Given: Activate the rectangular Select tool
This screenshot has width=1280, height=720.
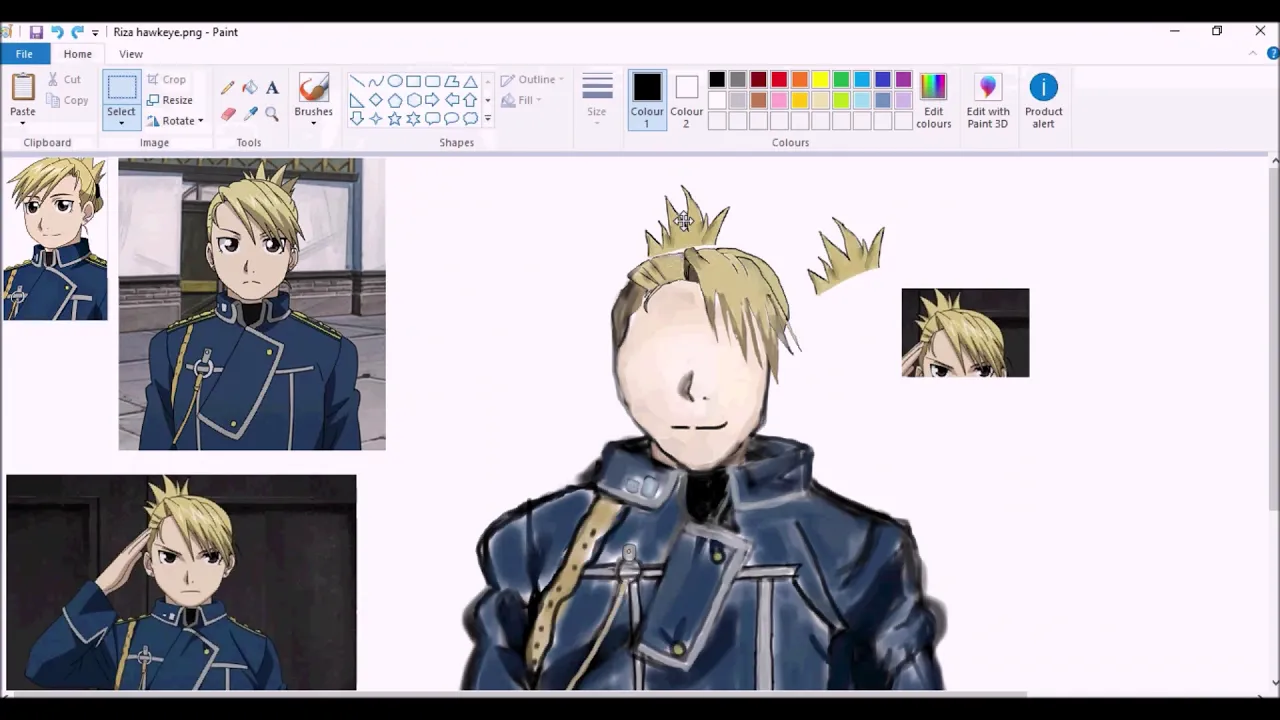Looking at the screenshot, I should coord(121,88).
